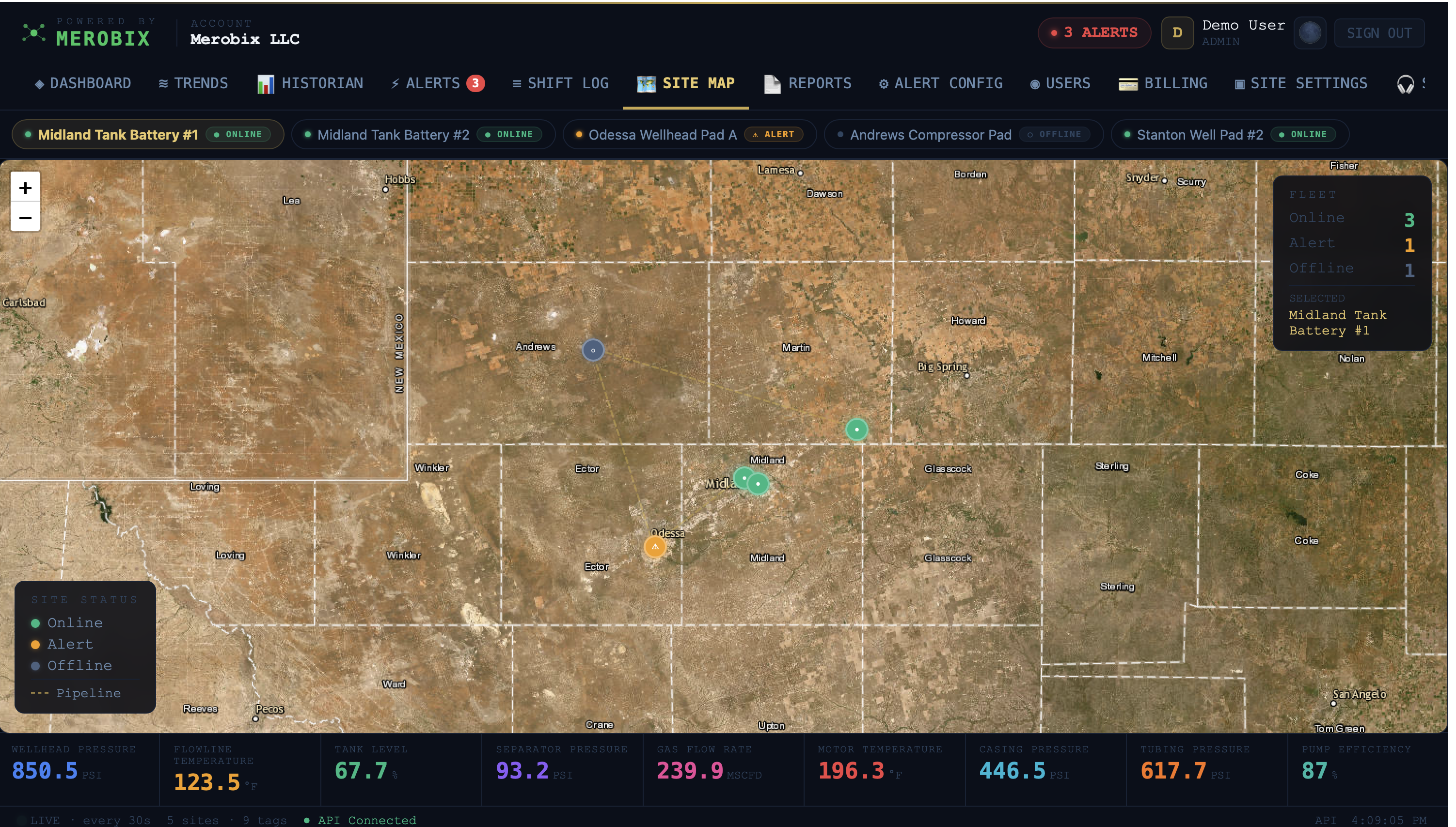1456x827 pixels.
Task: Click the offline Andrews map marker
Action: coord(593,350)
